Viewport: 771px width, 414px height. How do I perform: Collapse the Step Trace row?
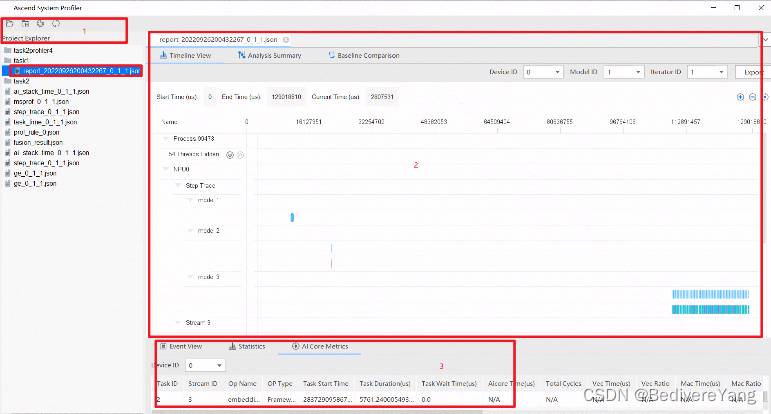tap(178, 185)
